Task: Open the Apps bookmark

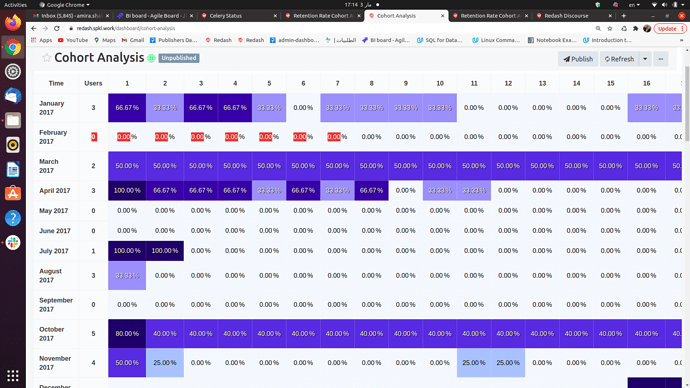Action: tap(41, 40)
